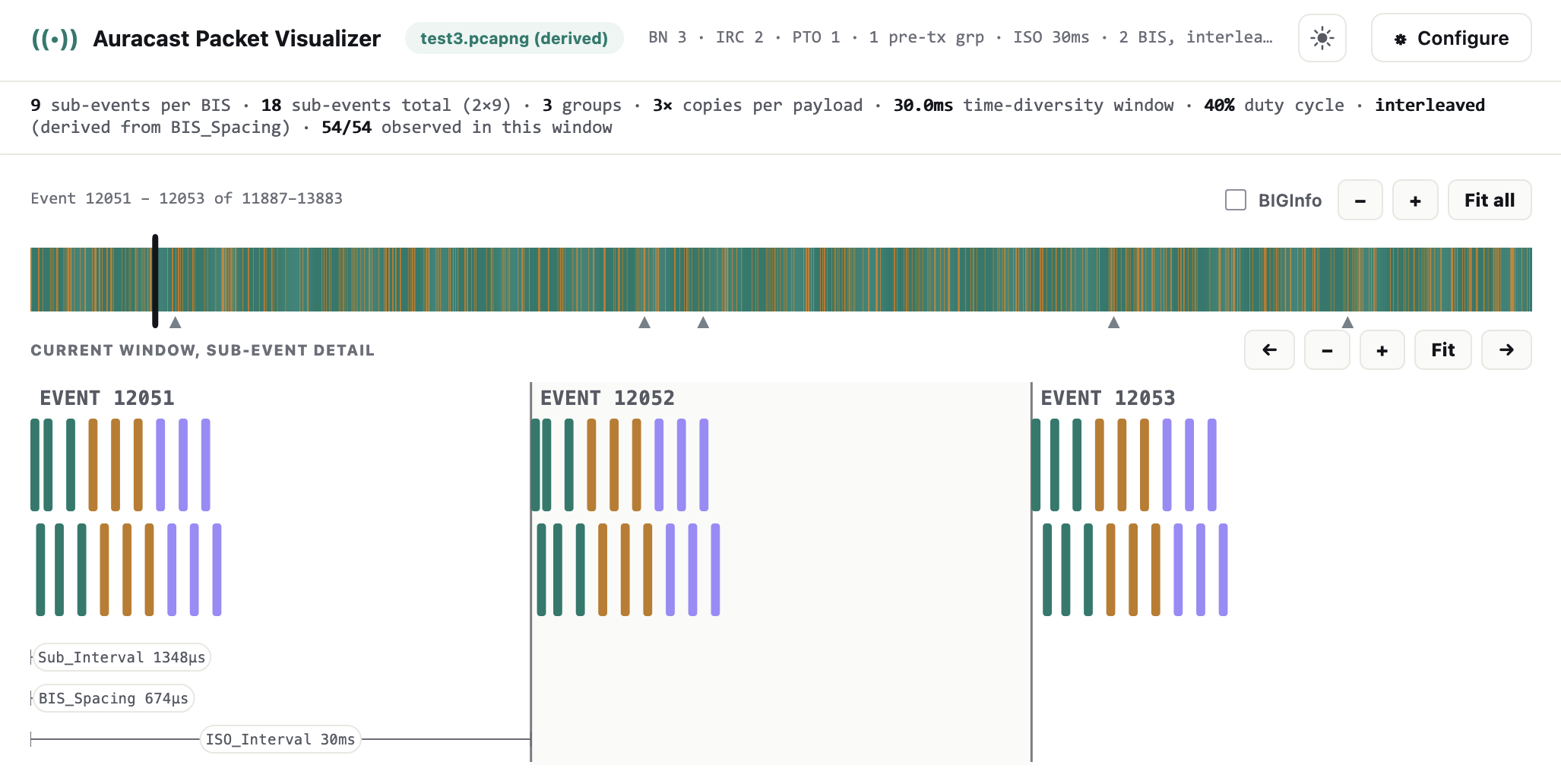Select the EVENT 12052 heading

(x=607, y=398)
